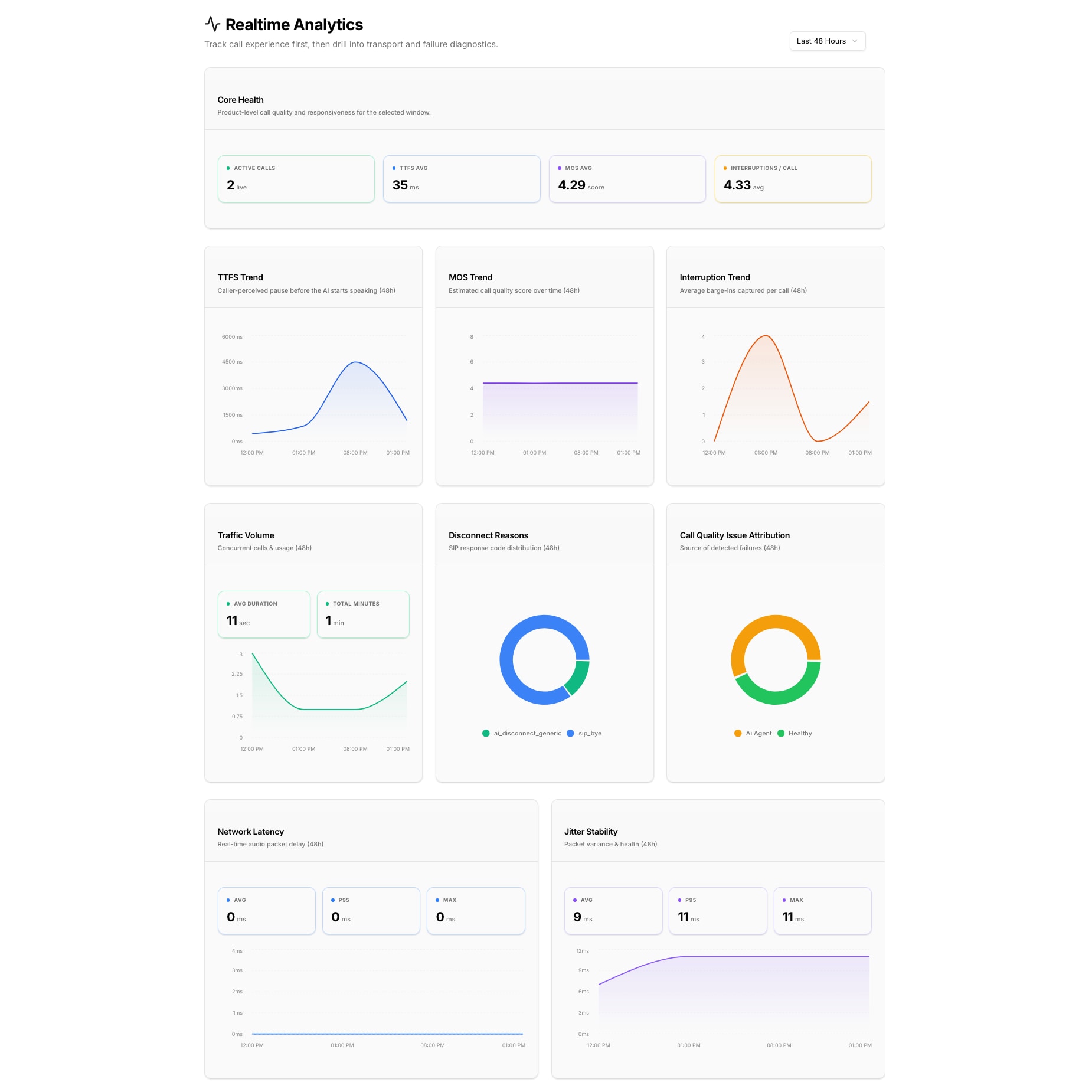Image resolution: width=1092 pixels, height=1092 pixels.
Task: Click the orange dot beside Interruptions / Call
Action: point(725,168)
